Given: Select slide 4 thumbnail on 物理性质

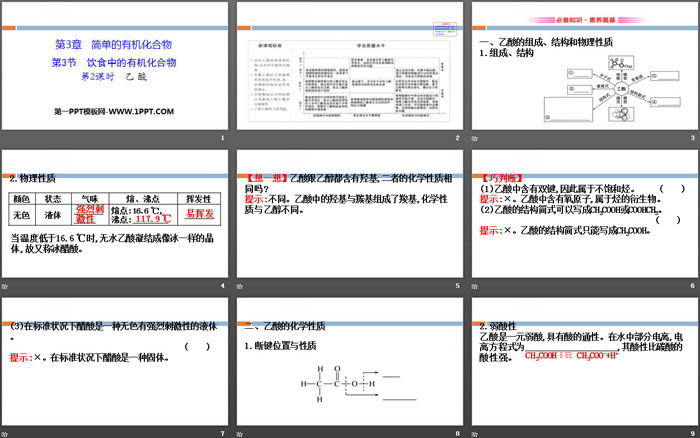Looking at the screenshot, I should 114,213.
